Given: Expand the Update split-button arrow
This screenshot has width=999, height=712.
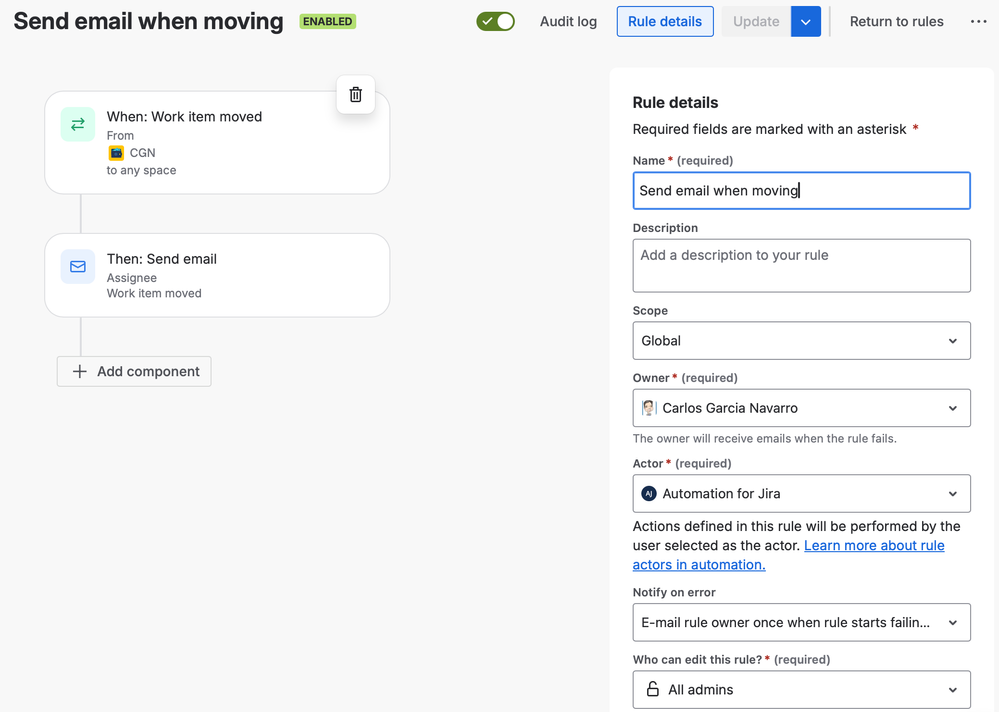Looking at the screenshot, I should (x=806, y=22).
